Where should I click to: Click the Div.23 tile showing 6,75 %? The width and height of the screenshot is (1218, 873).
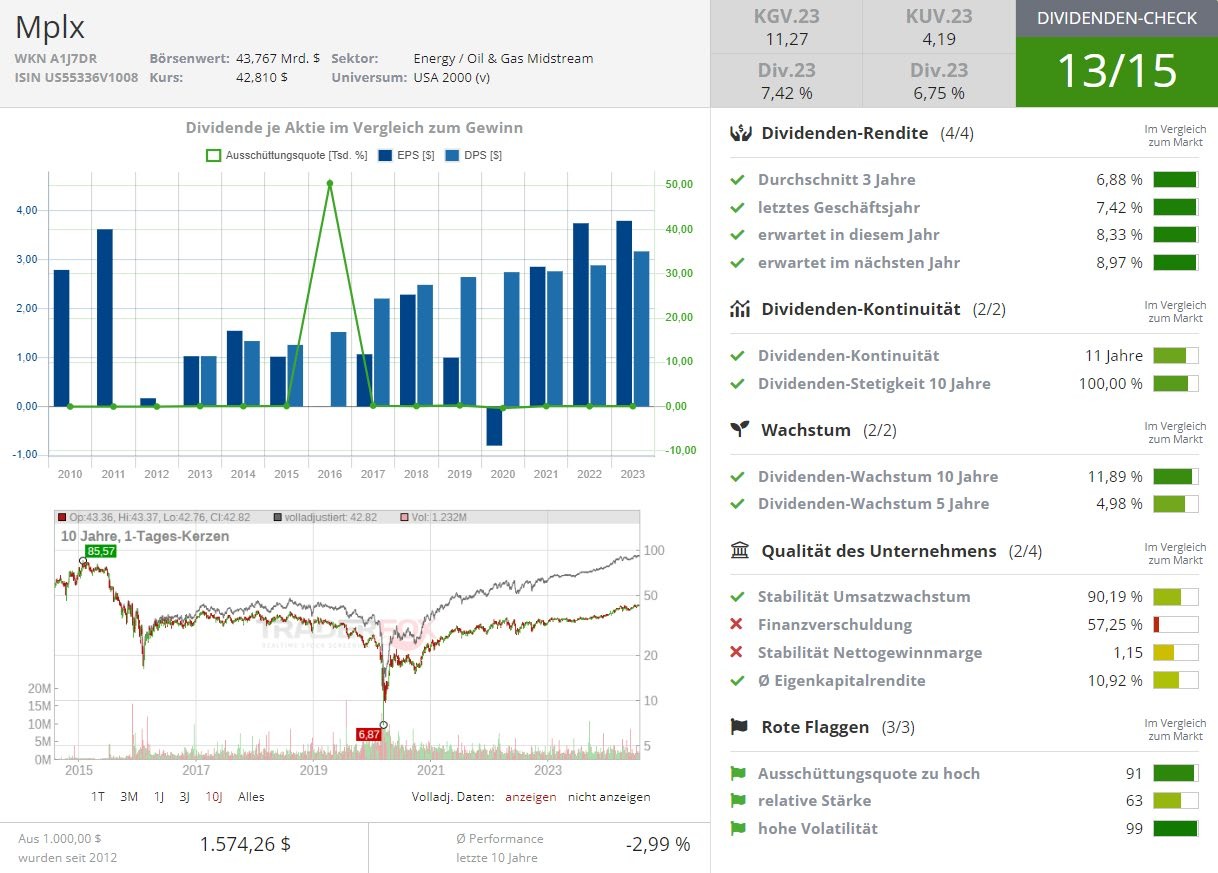point(939,81)
